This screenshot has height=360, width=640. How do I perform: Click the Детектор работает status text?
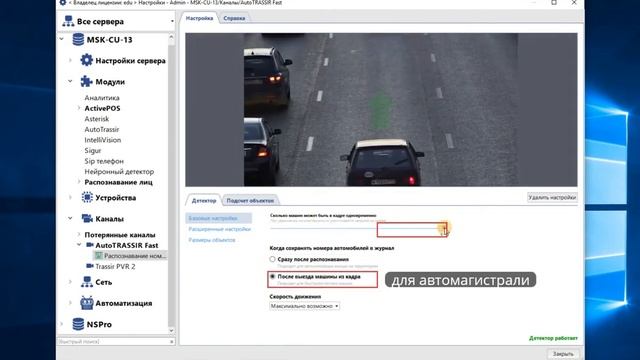[553, 338]
